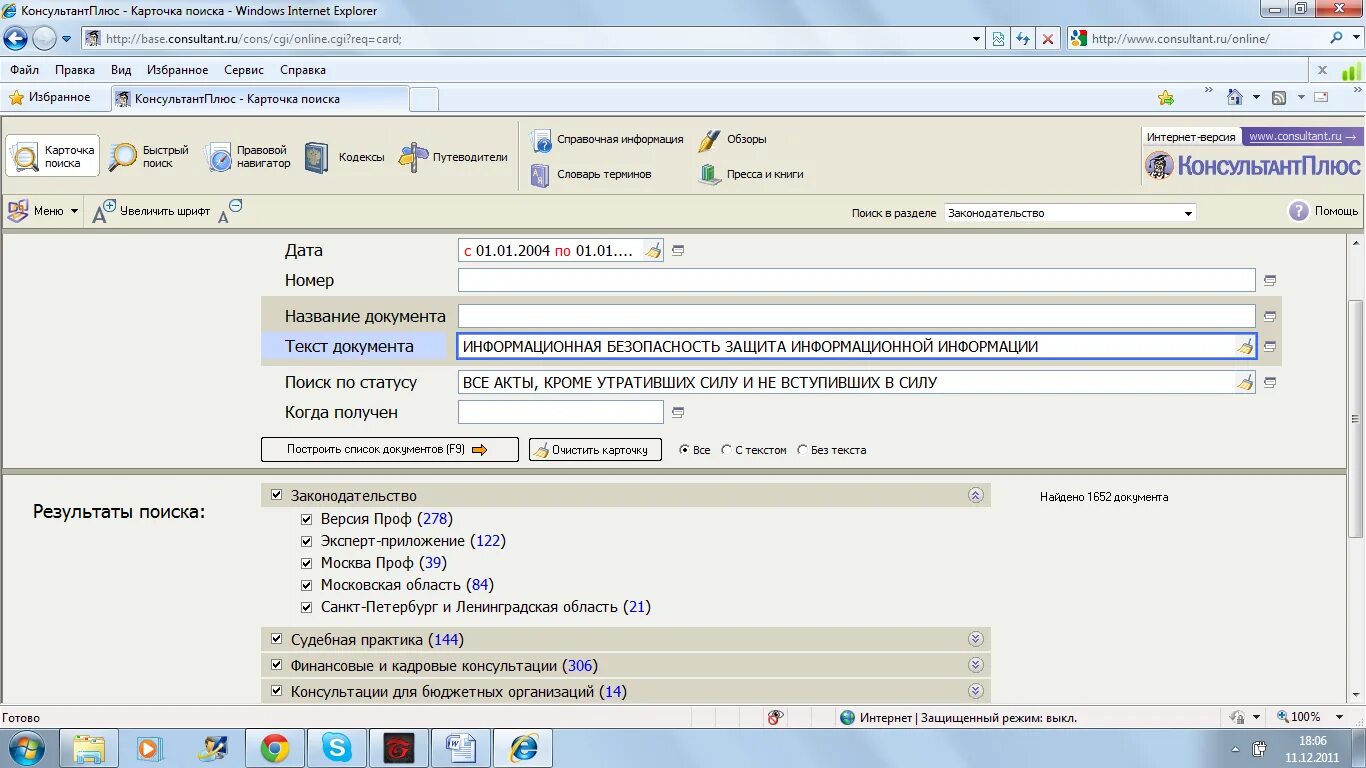Open recent pages dropdown arrow
This screenshot has height=768, width=1366.
[67, 39]
